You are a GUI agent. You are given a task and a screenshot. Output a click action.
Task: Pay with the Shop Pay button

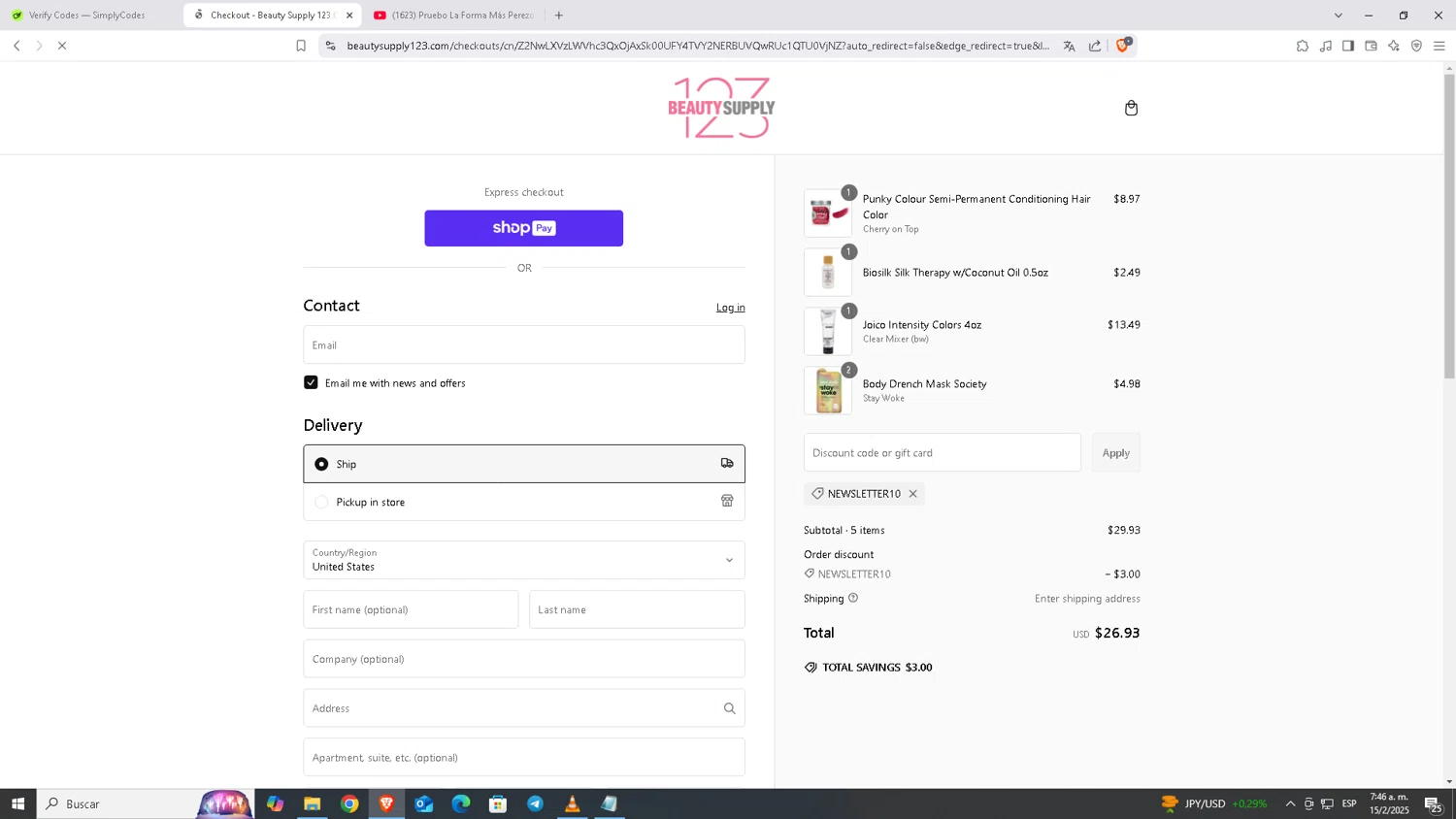[524, 228]
